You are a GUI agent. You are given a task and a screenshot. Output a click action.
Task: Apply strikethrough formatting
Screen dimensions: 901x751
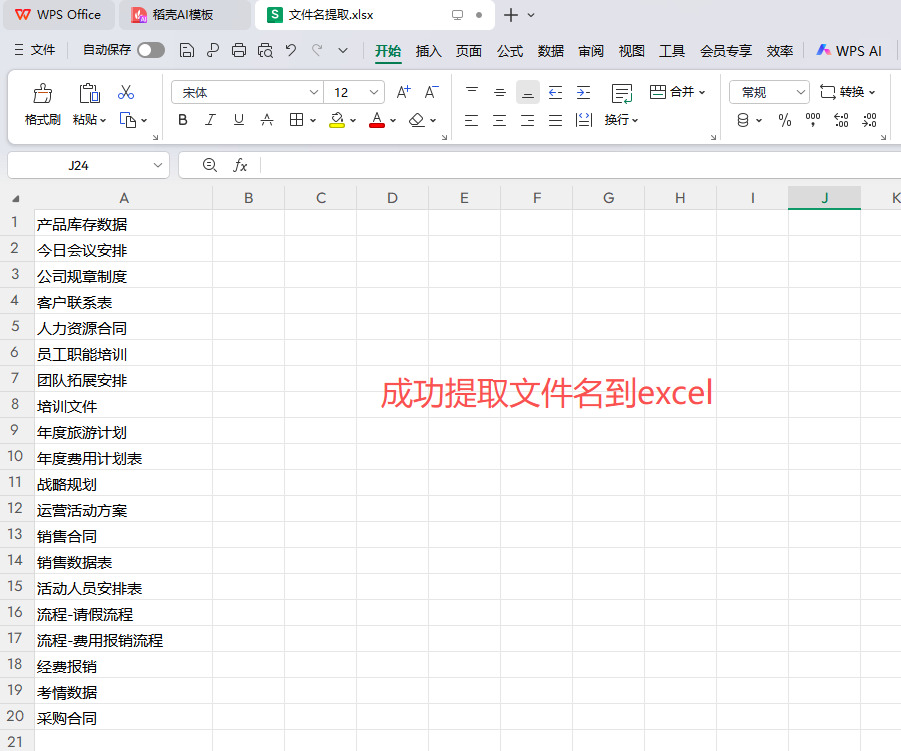tap(267, 120)
